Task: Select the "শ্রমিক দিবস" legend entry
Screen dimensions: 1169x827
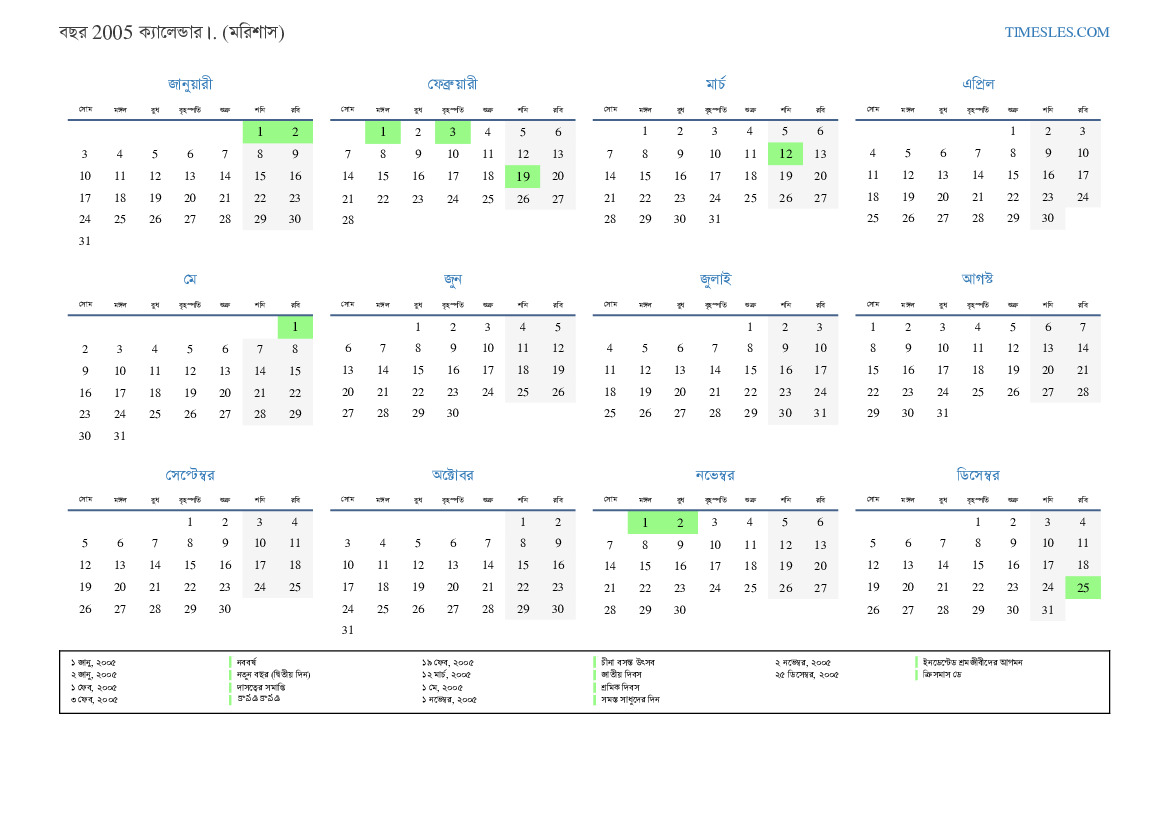Action: [620, 687]
